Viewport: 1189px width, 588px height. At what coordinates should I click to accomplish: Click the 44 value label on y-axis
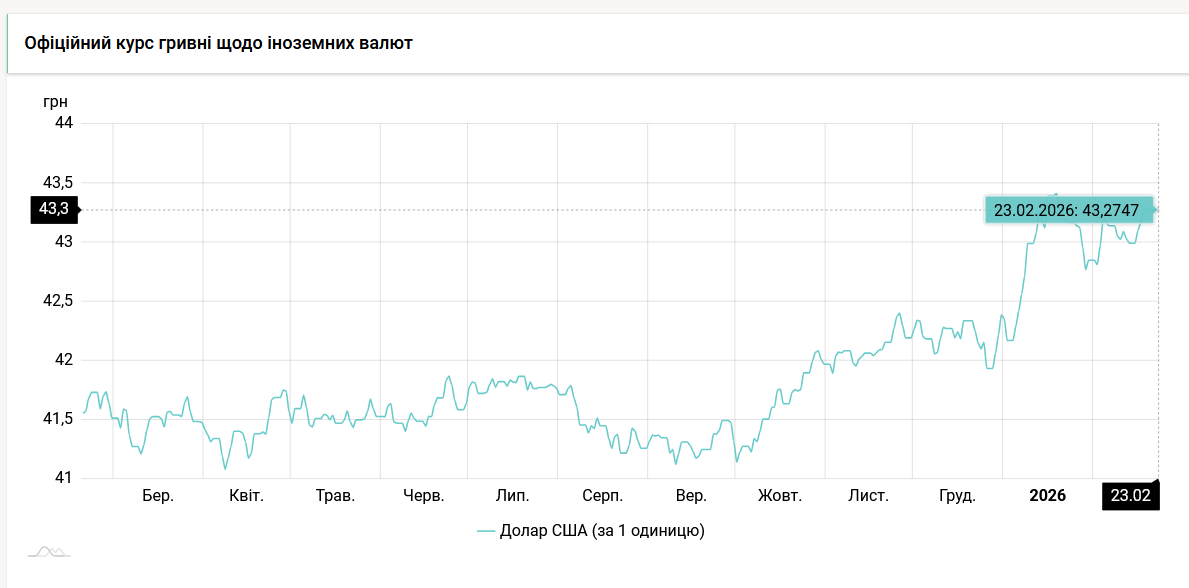pyautogui.click(x=63, y=123)
